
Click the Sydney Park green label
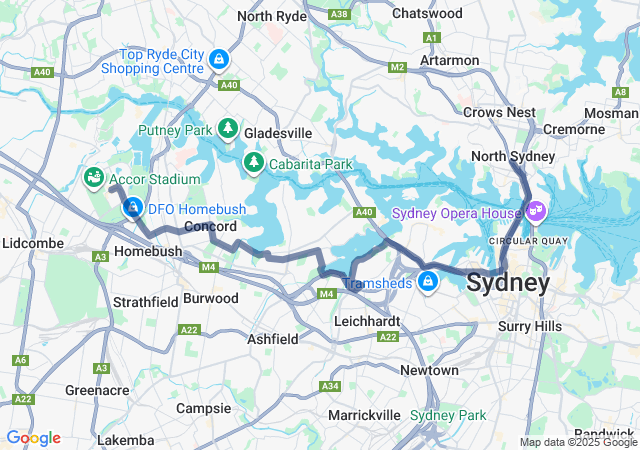point(448,415)
